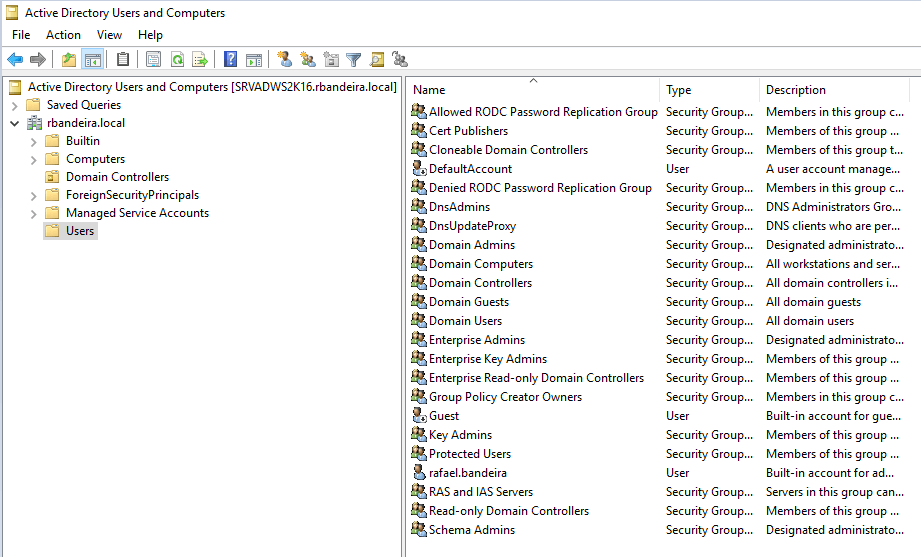Open Help via the blue question mark icon
The height and width of the screenshot is (557, 921).
pyautogui.click(x=231, y=59)
